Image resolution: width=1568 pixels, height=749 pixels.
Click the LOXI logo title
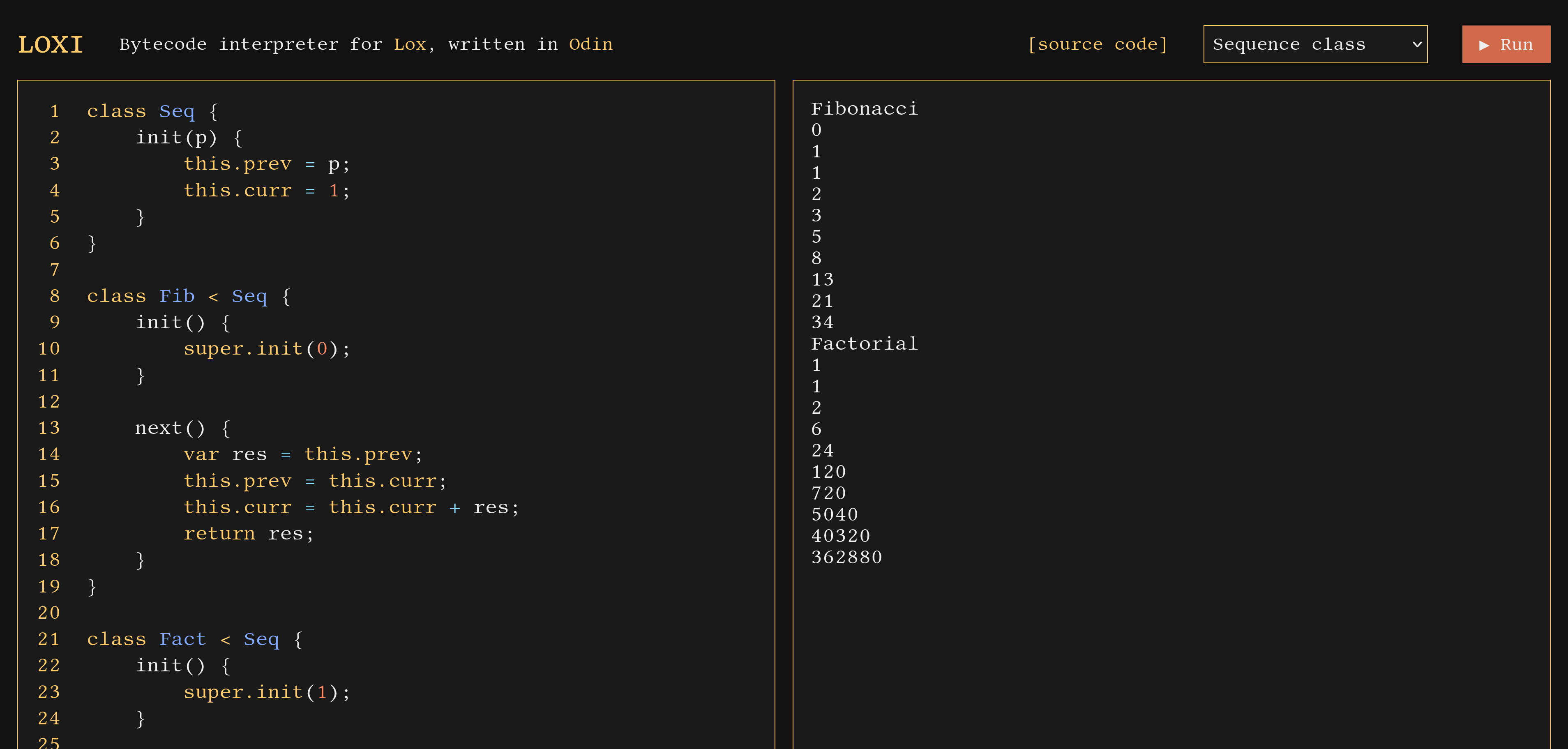[51, 44]
